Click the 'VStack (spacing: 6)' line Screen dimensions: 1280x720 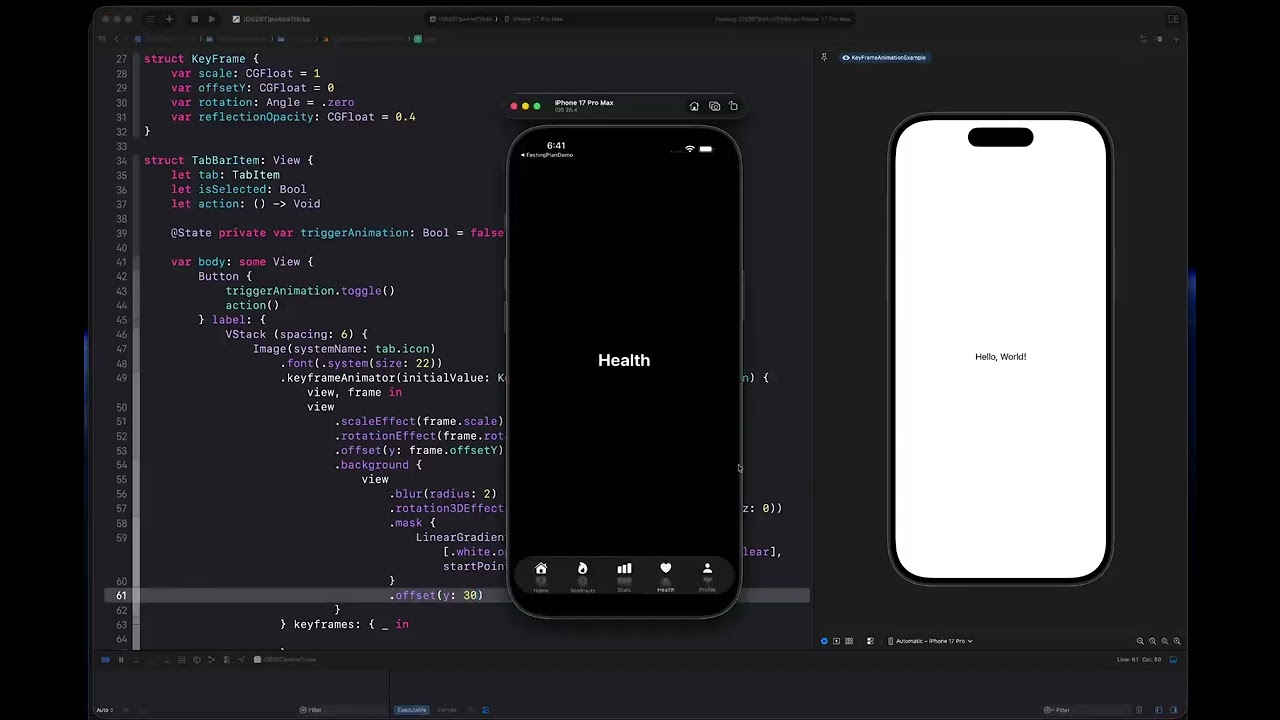point(297,334)
